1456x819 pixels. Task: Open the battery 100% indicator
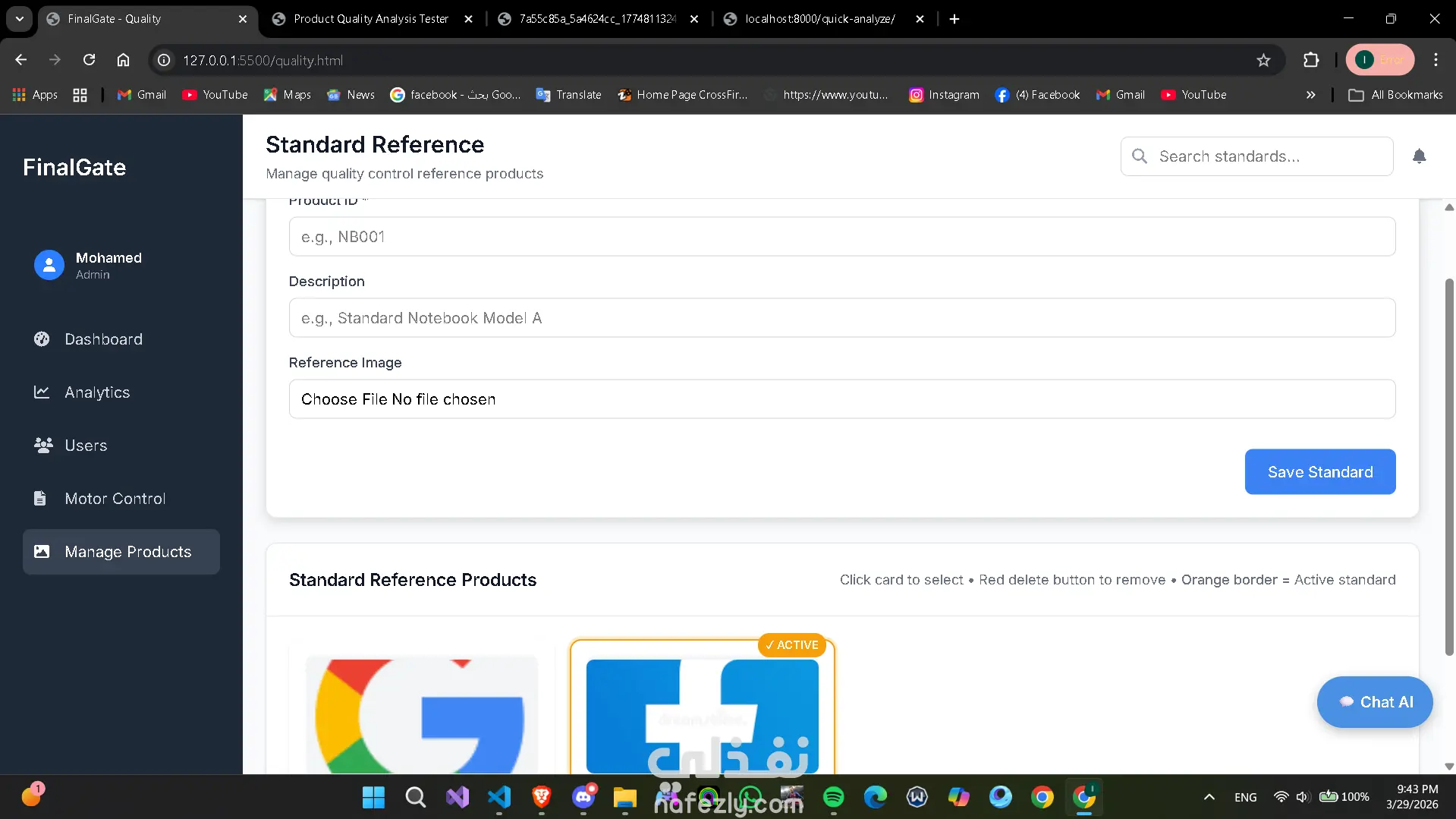1344,797
